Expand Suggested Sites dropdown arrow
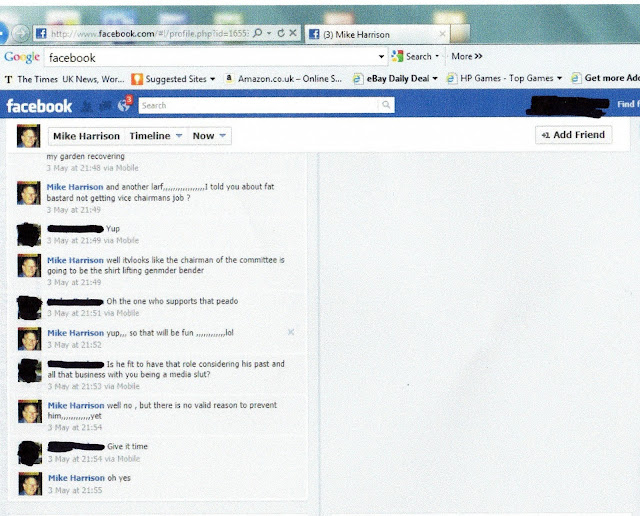This screenshot has height=516, width=640. 213,79
